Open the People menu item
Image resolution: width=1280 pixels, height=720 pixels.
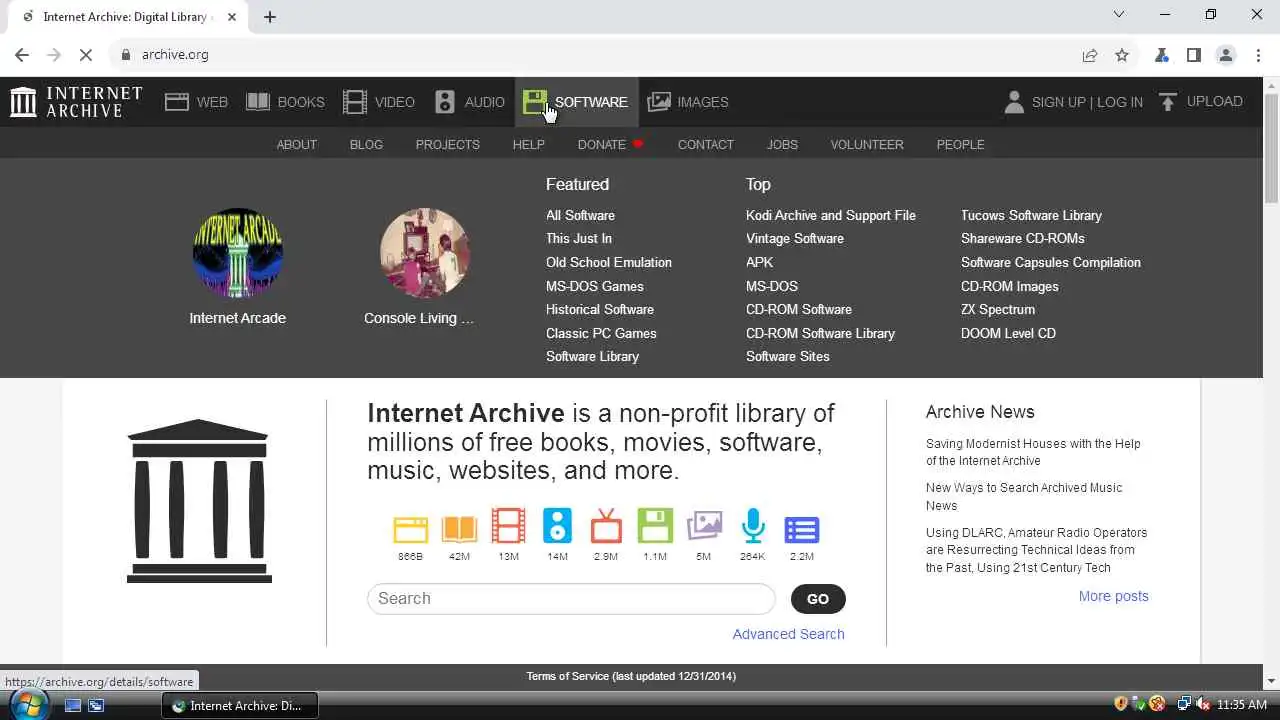click(x=961, y=144)
